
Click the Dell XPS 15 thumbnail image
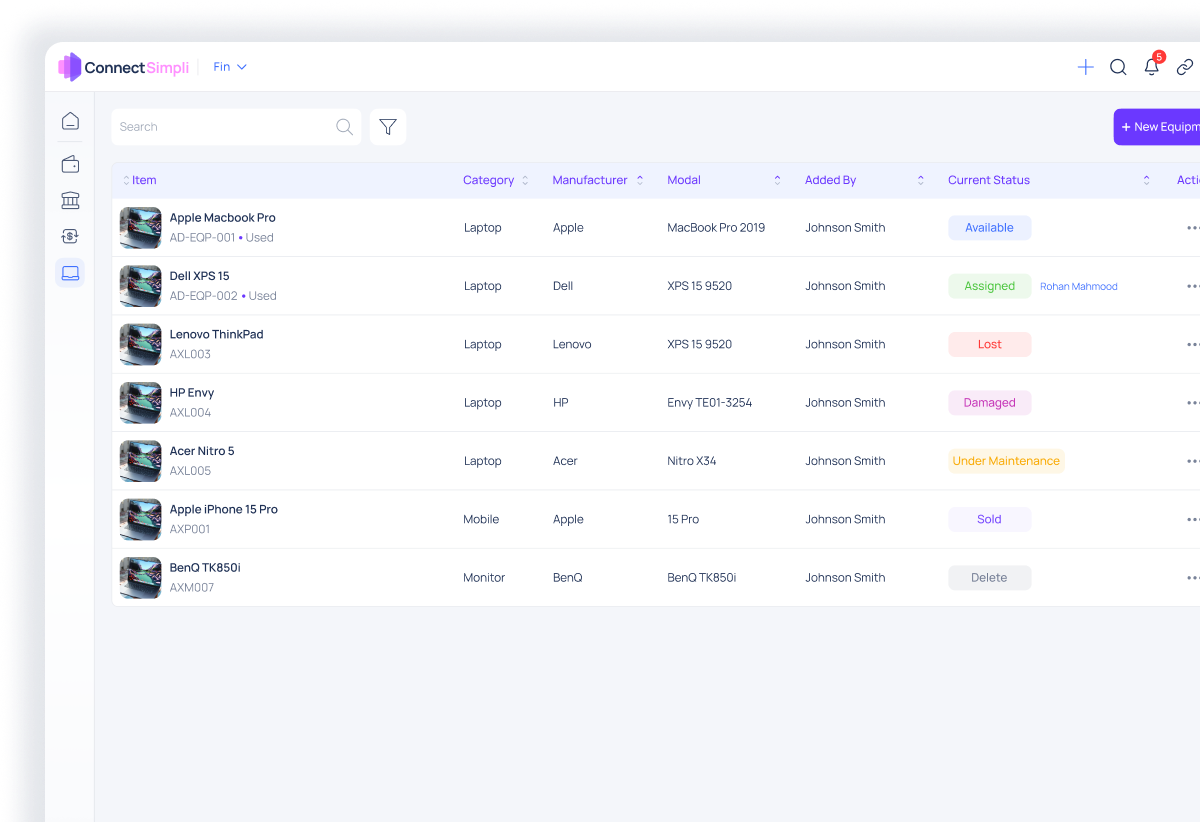pos(140,286)
